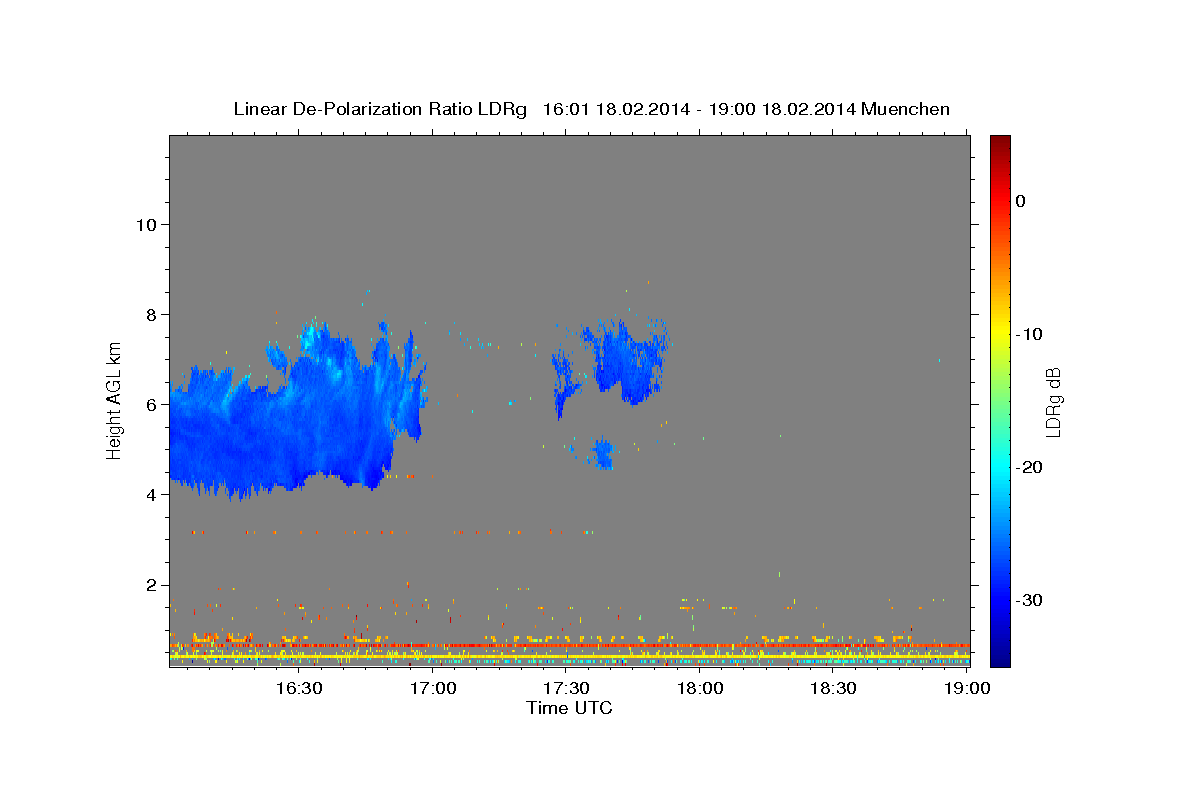Image resolution: width=1200 pixels, height=800 pixels.
Task: Click the 17:00 time axis tick label
Action: [x=433, y=688]
